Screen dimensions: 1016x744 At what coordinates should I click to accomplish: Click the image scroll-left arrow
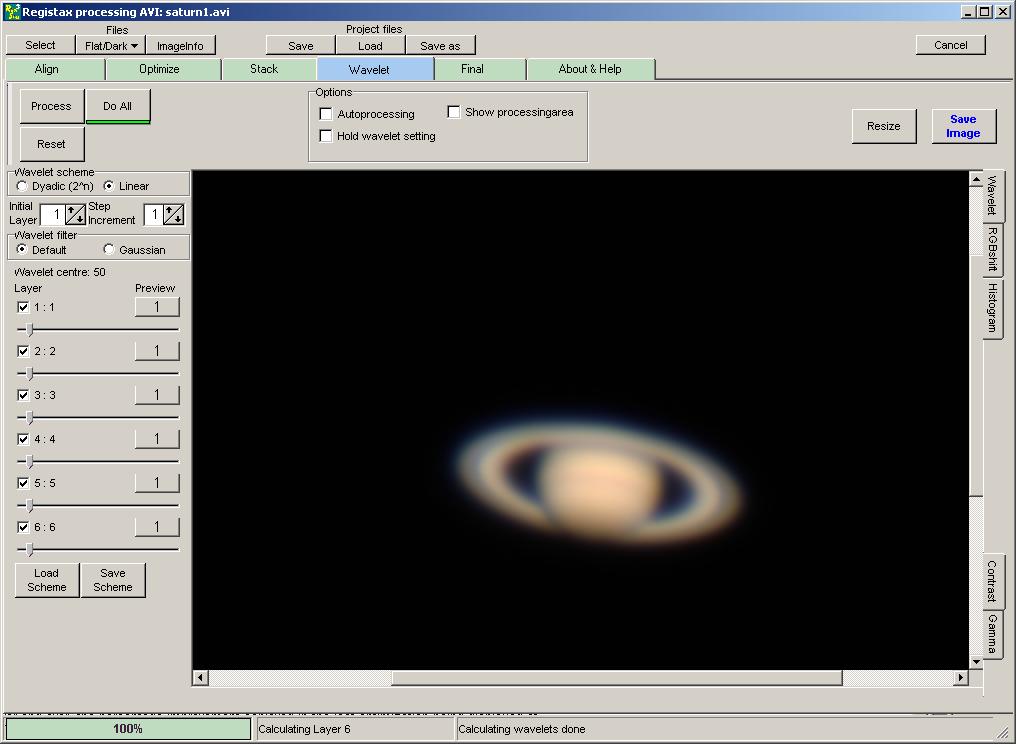click(x=200, y=678)
